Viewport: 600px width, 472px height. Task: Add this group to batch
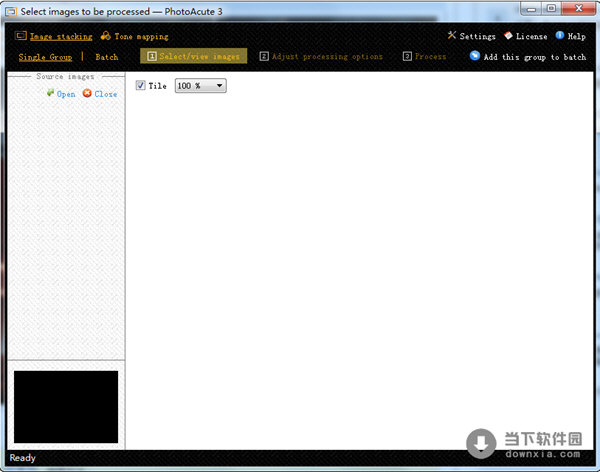pyautogui.click(x=535, y=57)
